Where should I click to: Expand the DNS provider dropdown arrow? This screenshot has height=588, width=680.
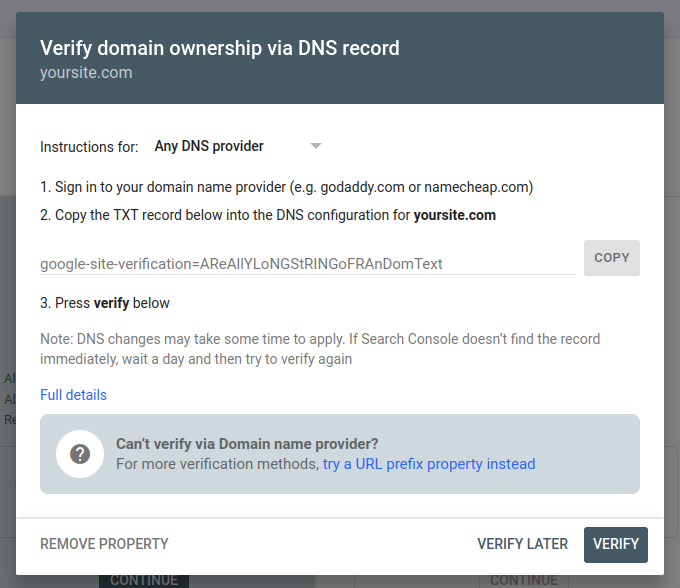tap(316, 146)
